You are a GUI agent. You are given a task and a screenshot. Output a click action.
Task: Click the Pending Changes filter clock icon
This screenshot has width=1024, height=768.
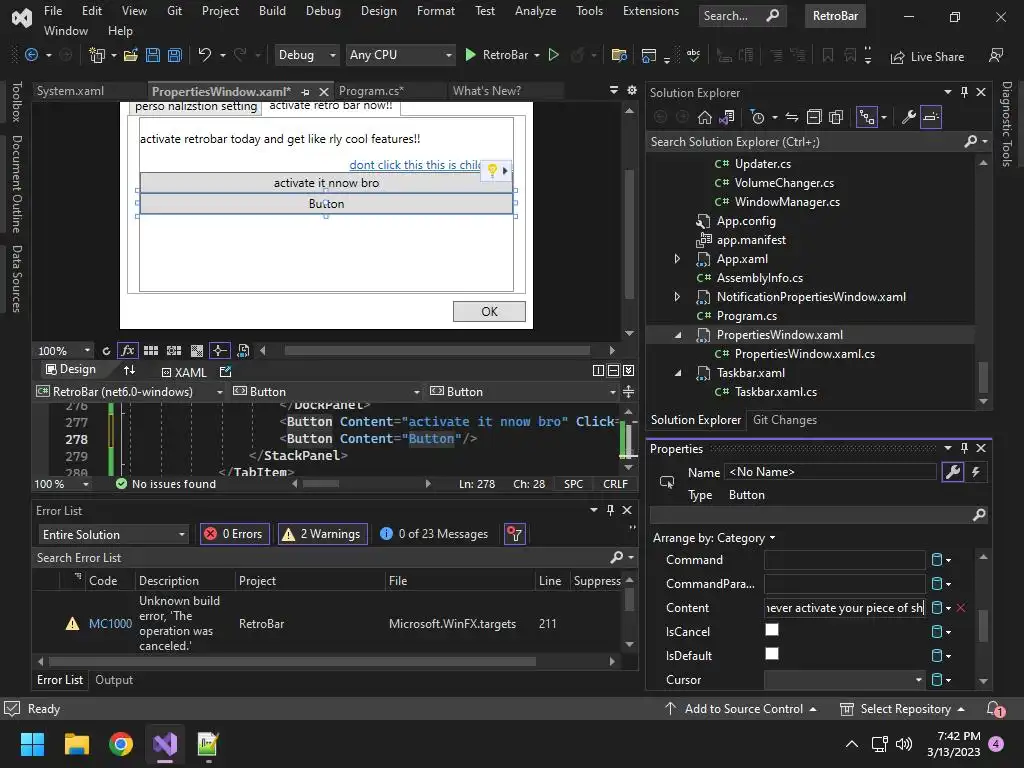[758, 118]
